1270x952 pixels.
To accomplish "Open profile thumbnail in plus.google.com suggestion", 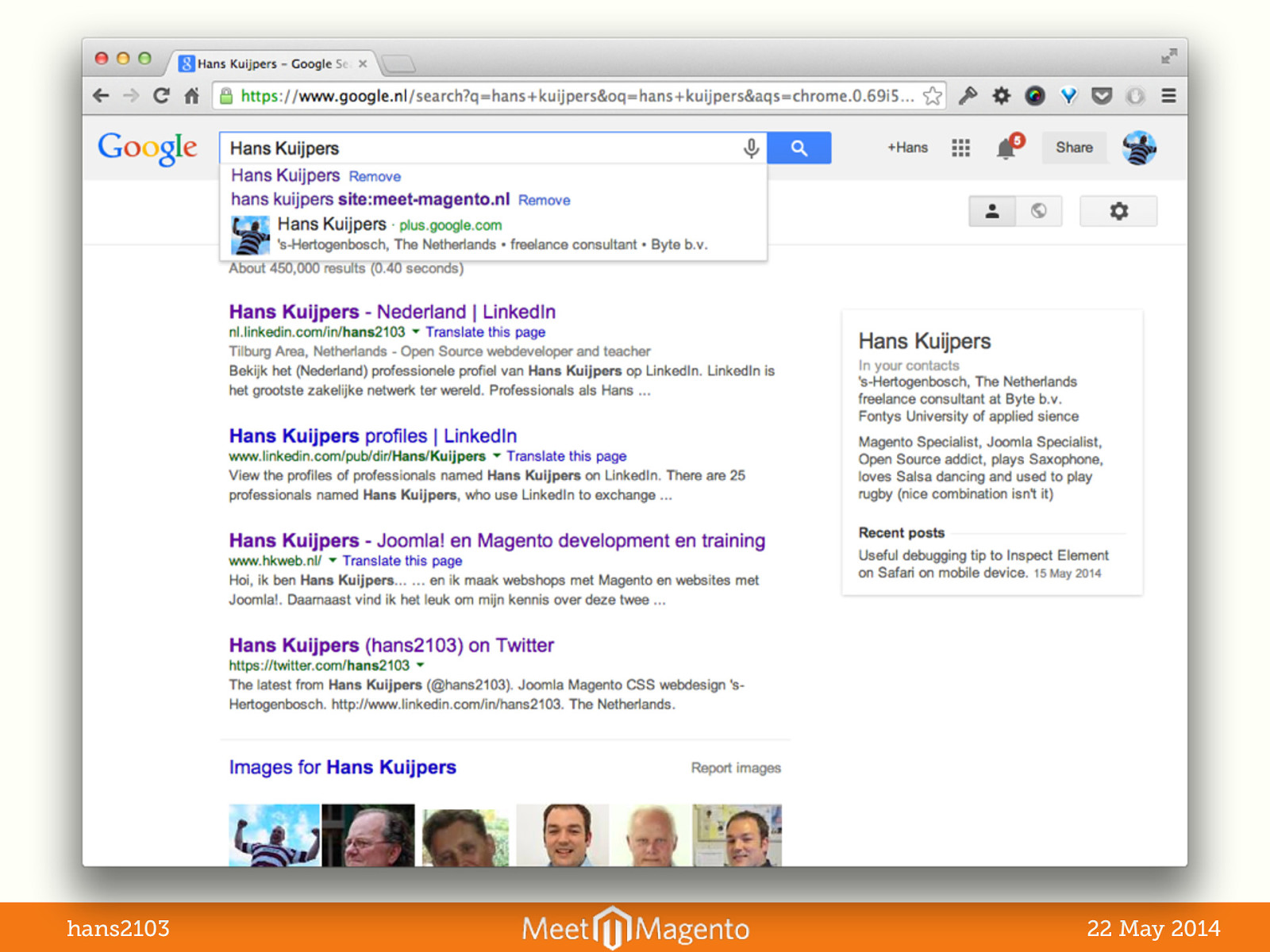I will pyautogui.click(x=251, y=235).
